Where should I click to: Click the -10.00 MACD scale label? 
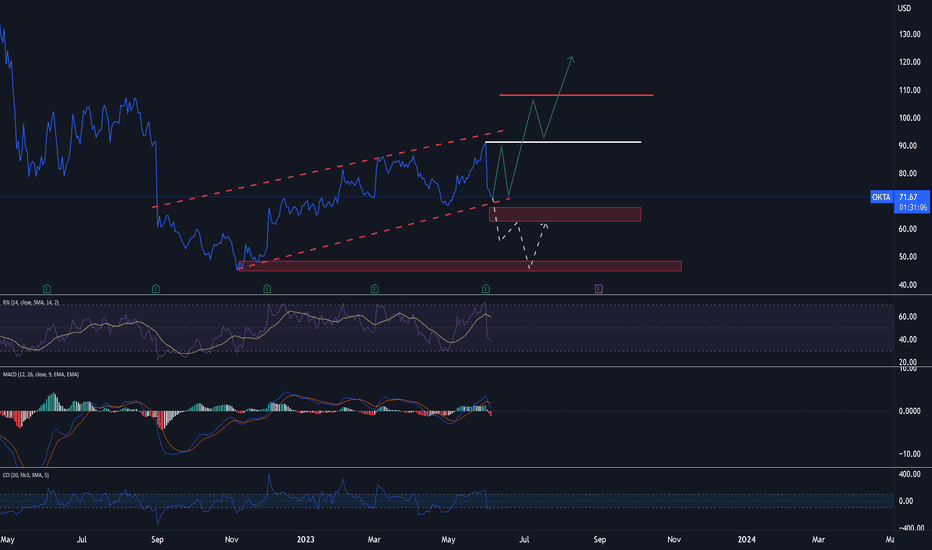(x=909, y=454)
